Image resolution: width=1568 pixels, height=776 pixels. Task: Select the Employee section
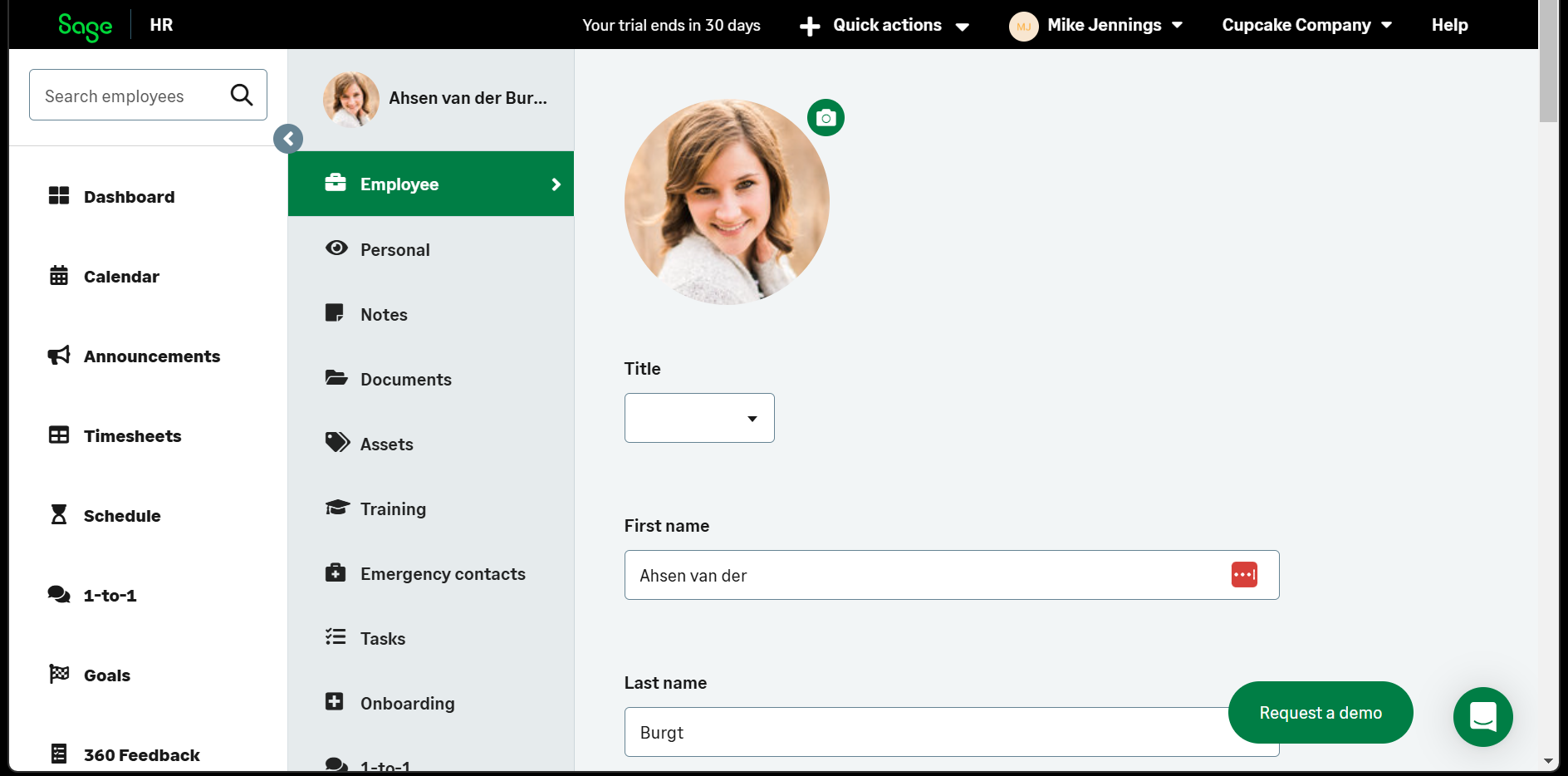click(x=431, y=184)
